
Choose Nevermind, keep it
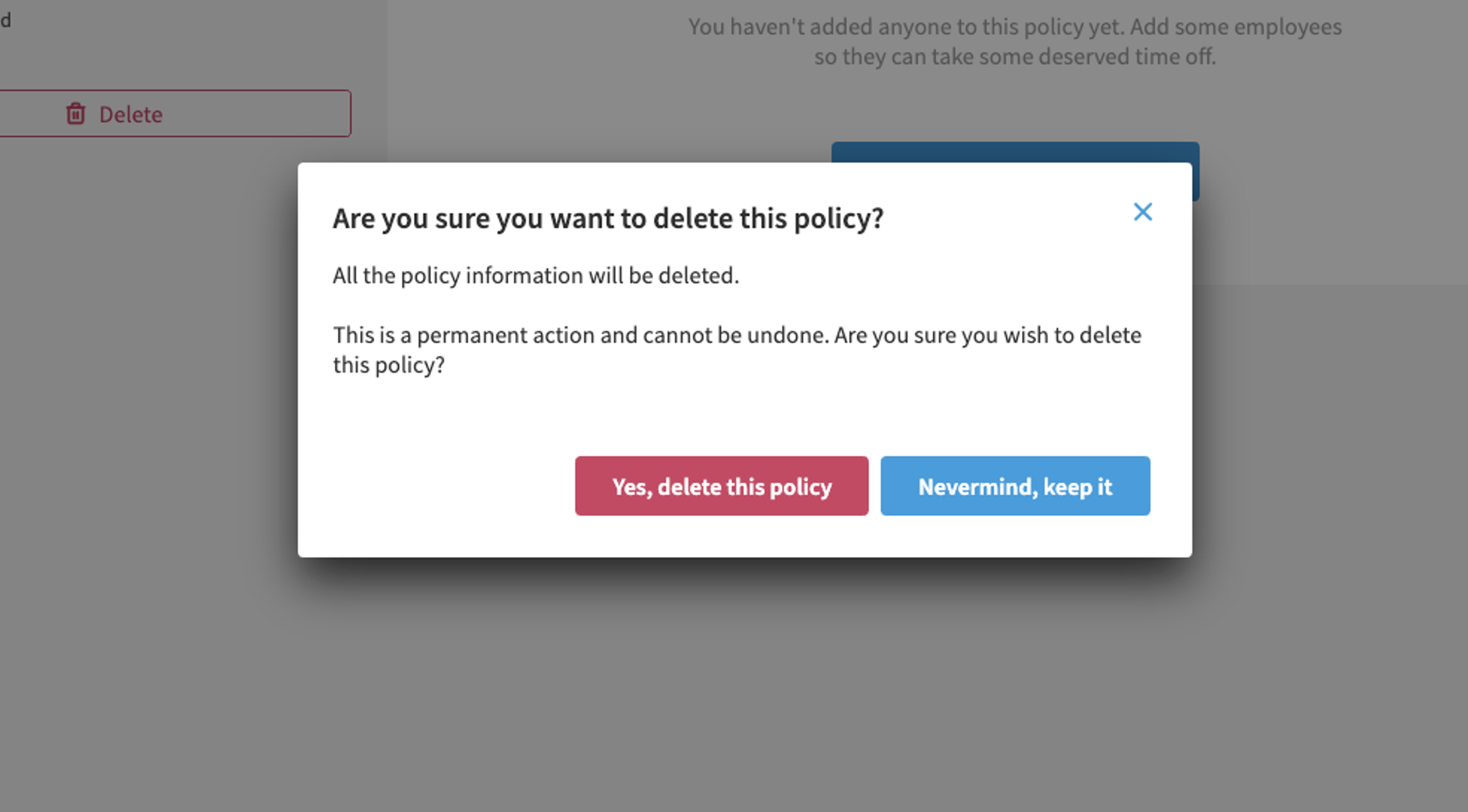click(1015, 486)
